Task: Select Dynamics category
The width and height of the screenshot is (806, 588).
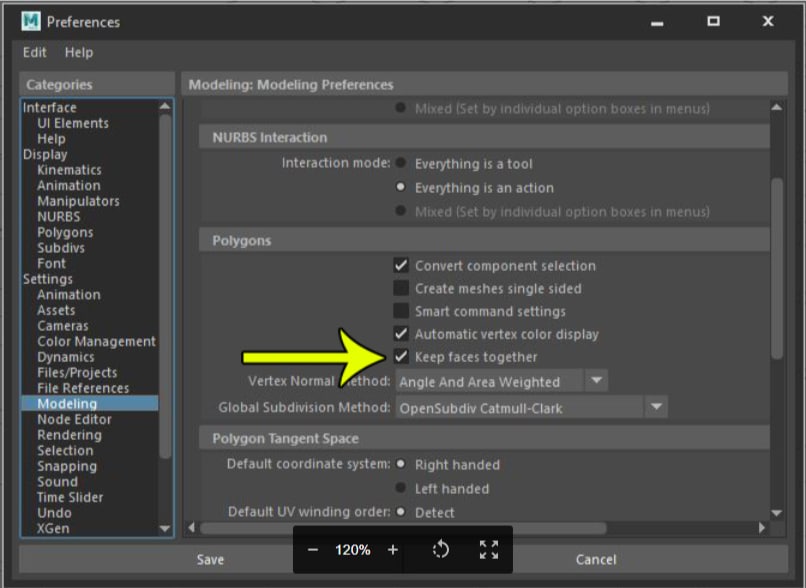Action: (66, 357)
